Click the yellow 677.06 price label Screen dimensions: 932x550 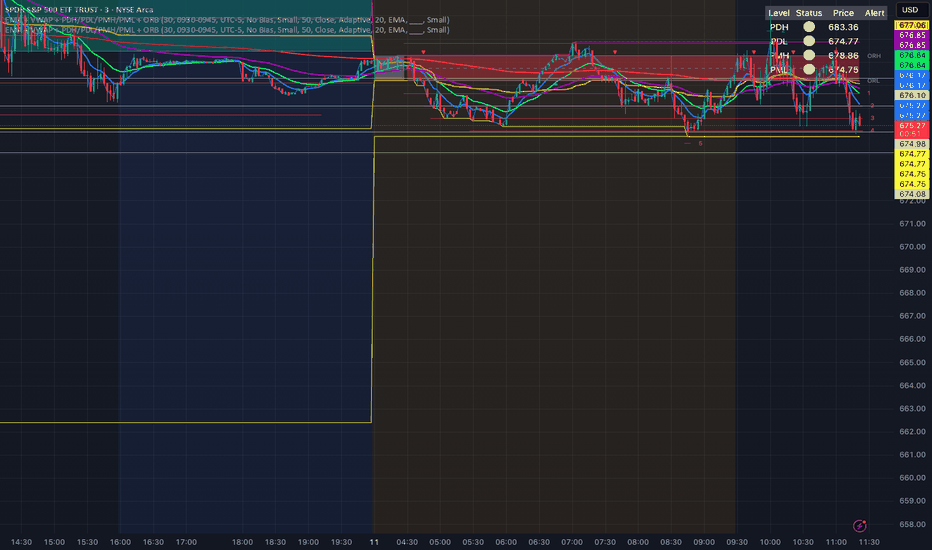pyautogui.click(x=911, y=24)
